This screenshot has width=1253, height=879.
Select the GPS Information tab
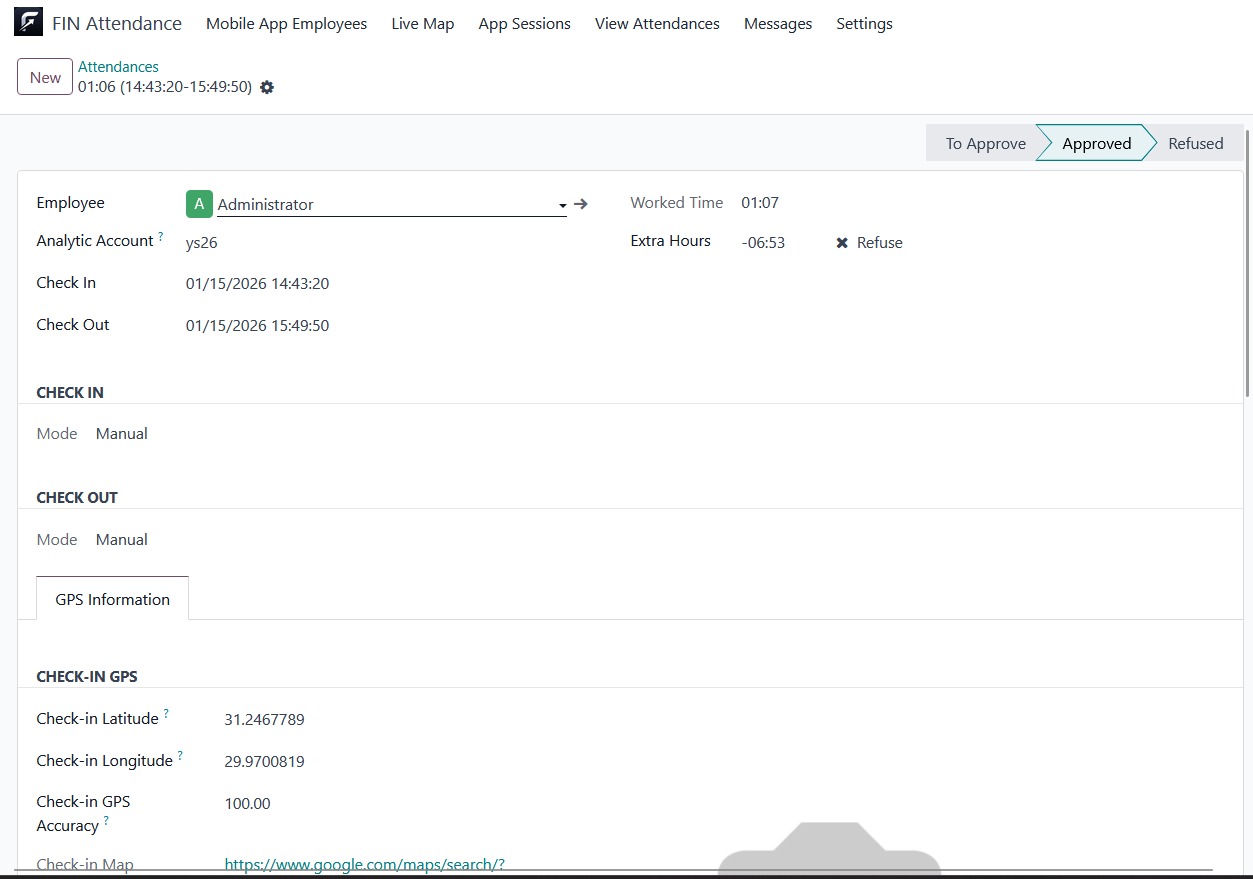tap(113, 600)
